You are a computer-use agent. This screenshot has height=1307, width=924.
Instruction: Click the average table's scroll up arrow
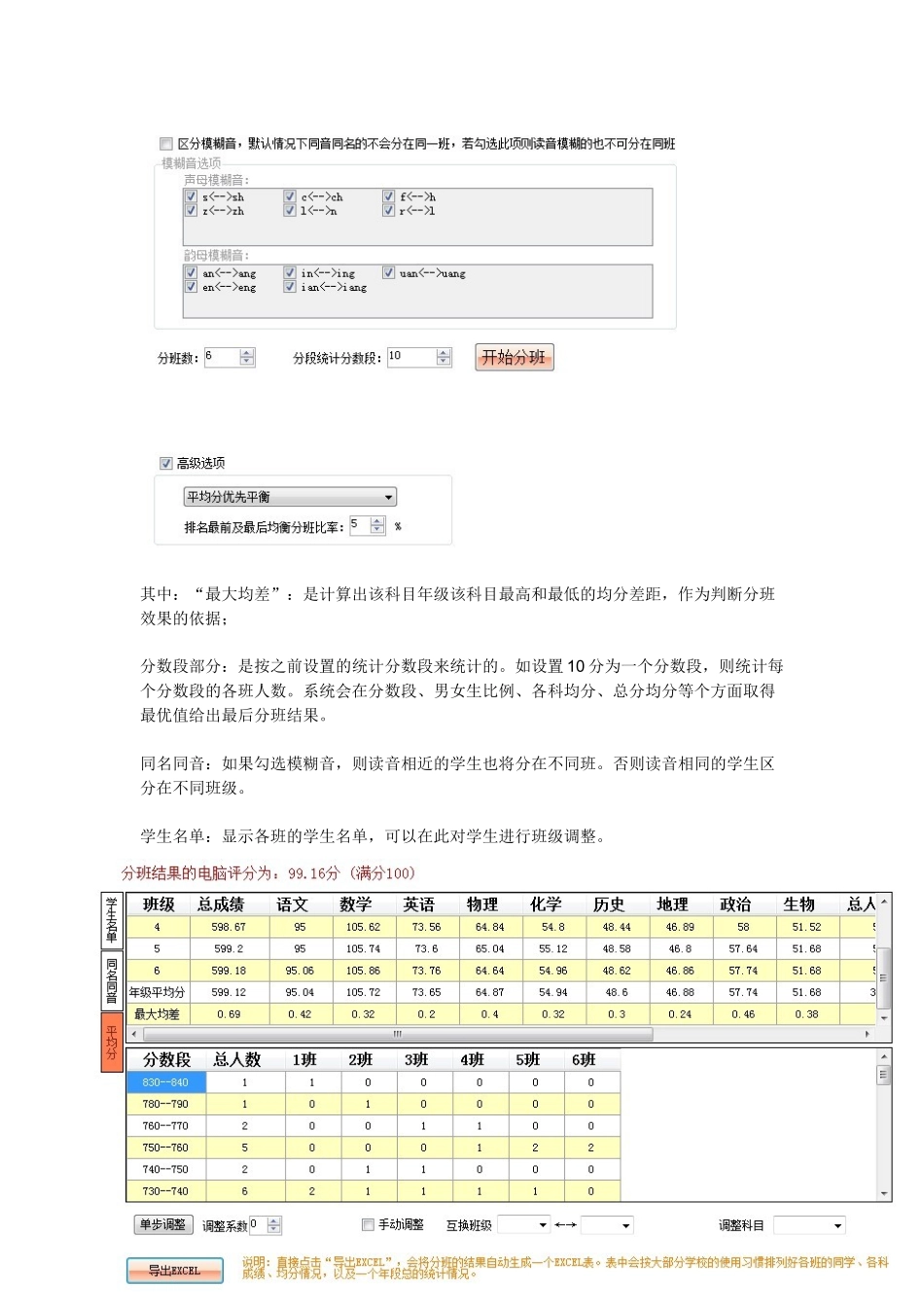(x=884, y=901)
